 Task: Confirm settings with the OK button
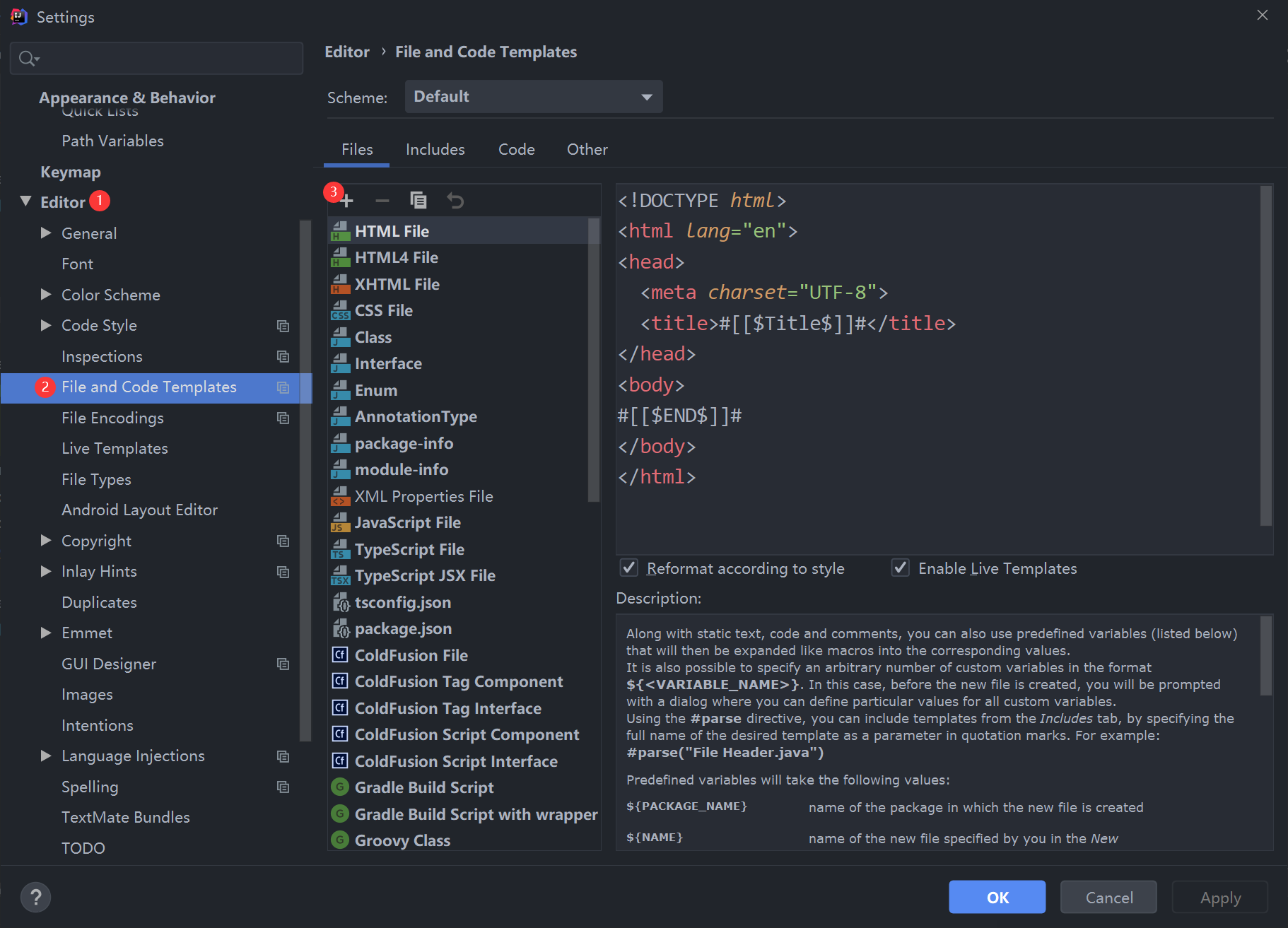997,898
